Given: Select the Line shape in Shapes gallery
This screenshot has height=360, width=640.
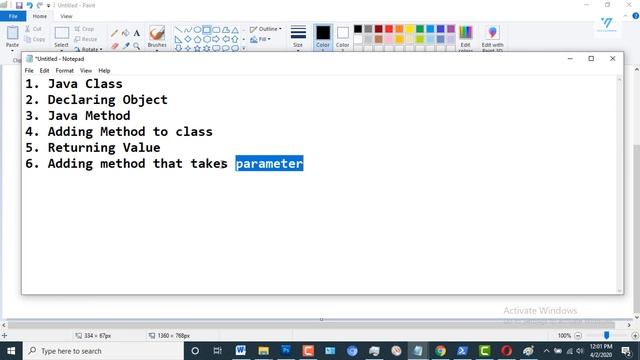Looking at the screenshot, I should [178, 30].
